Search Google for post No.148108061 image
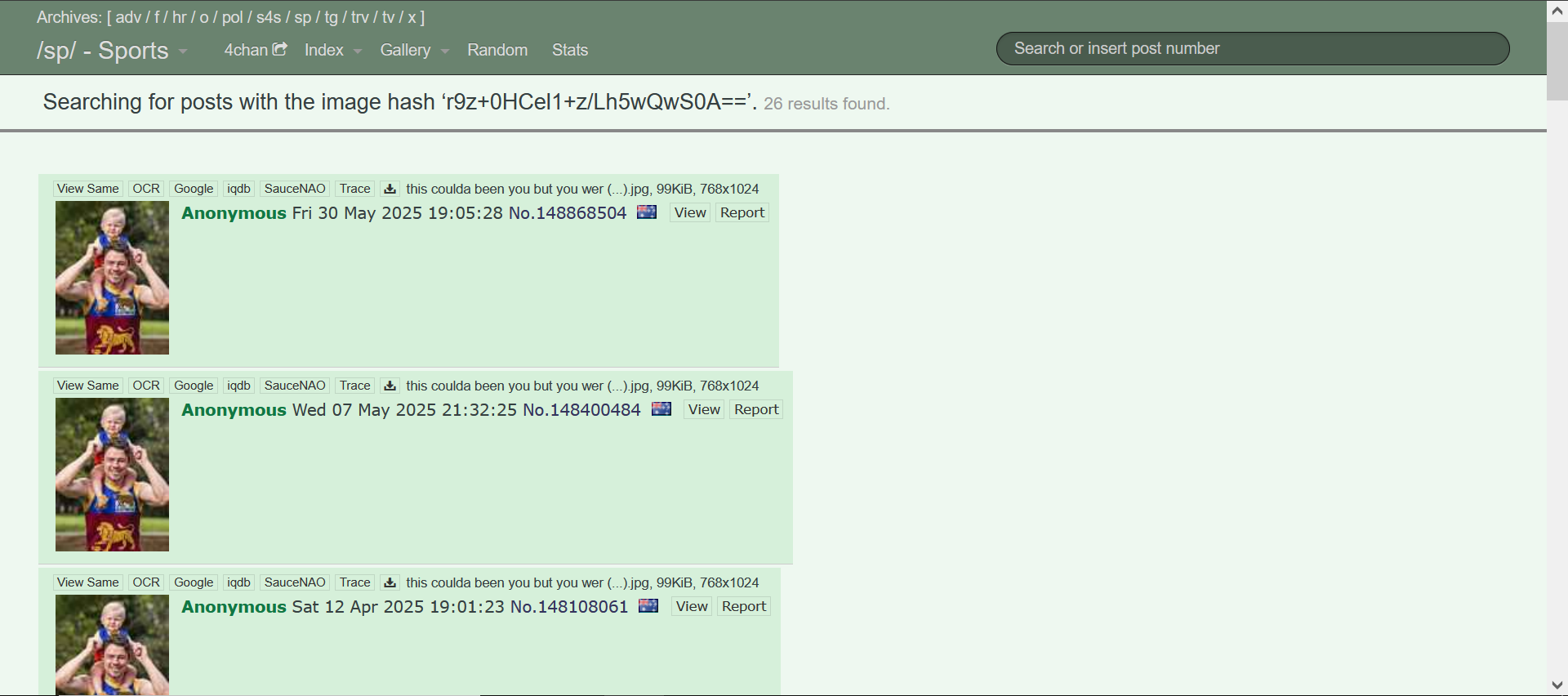Screen dimensions: 1568x696 pyautogui.click(x=194, y=582)
